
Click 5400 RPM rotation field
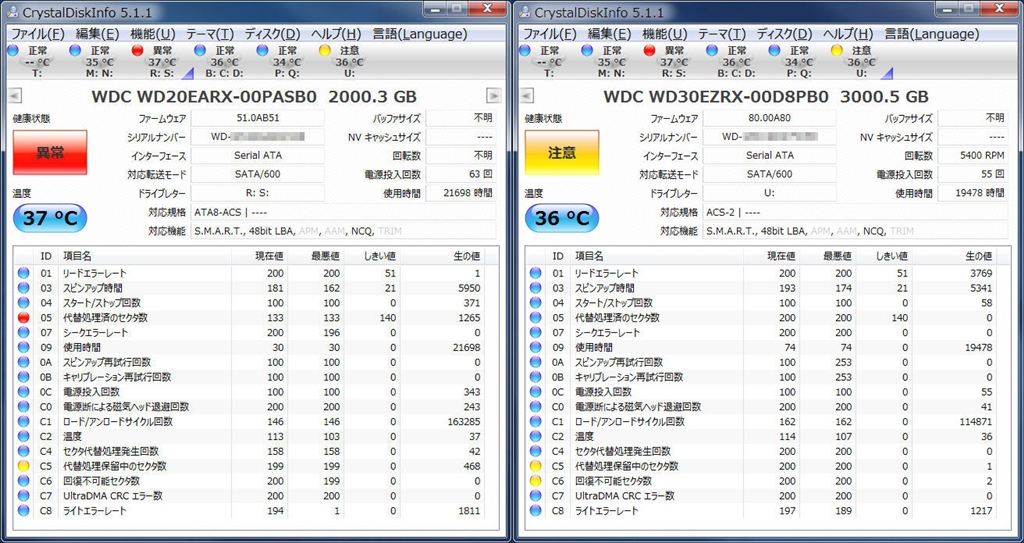pyautogui.click(x=973, y=156)
